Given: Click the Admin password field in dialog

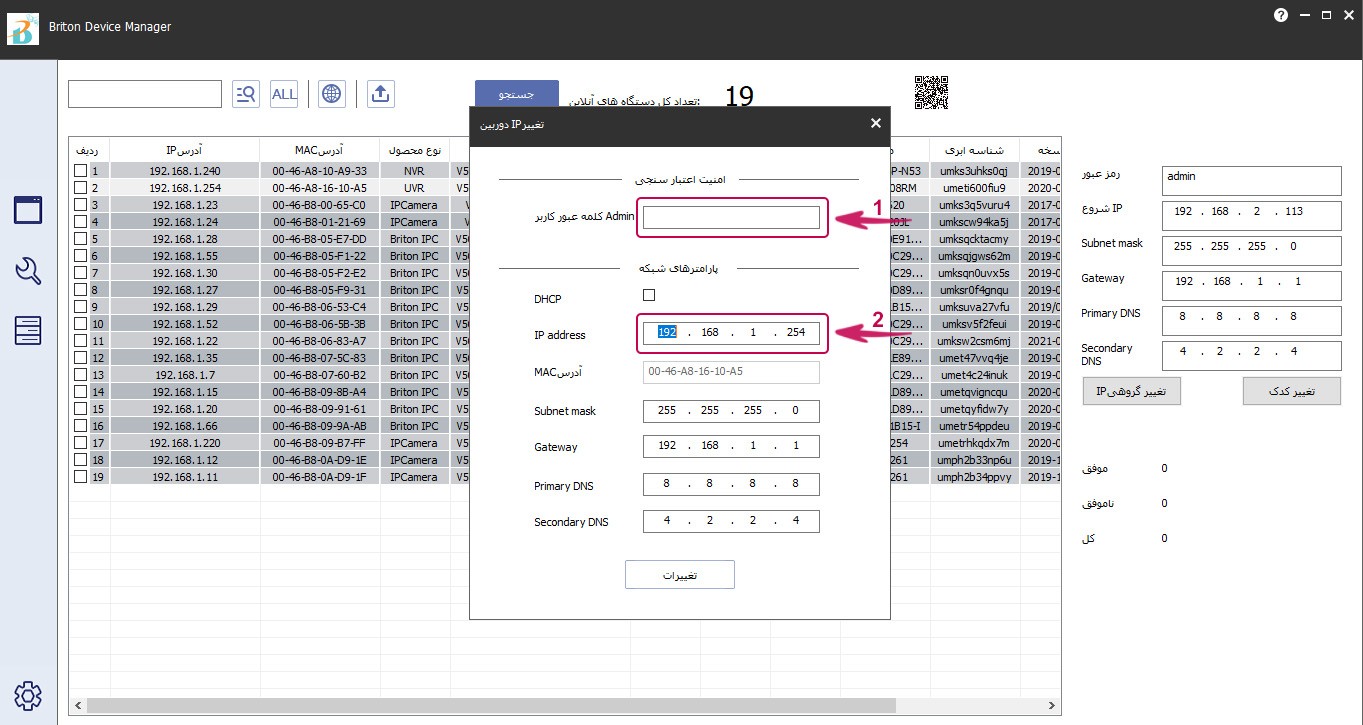Looking at the screenshot, I should point(731,217).
